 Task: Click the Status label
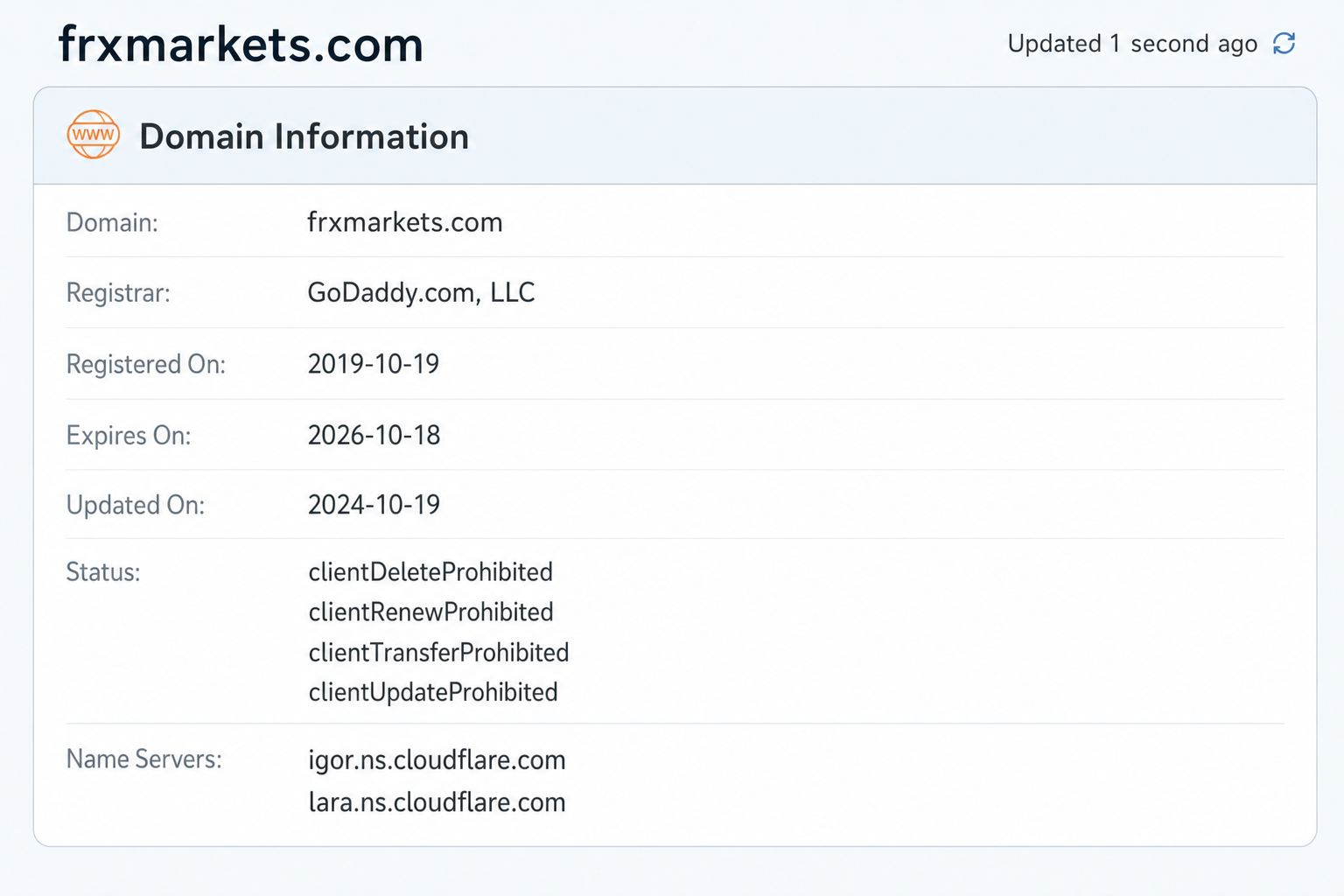point(103,572)
